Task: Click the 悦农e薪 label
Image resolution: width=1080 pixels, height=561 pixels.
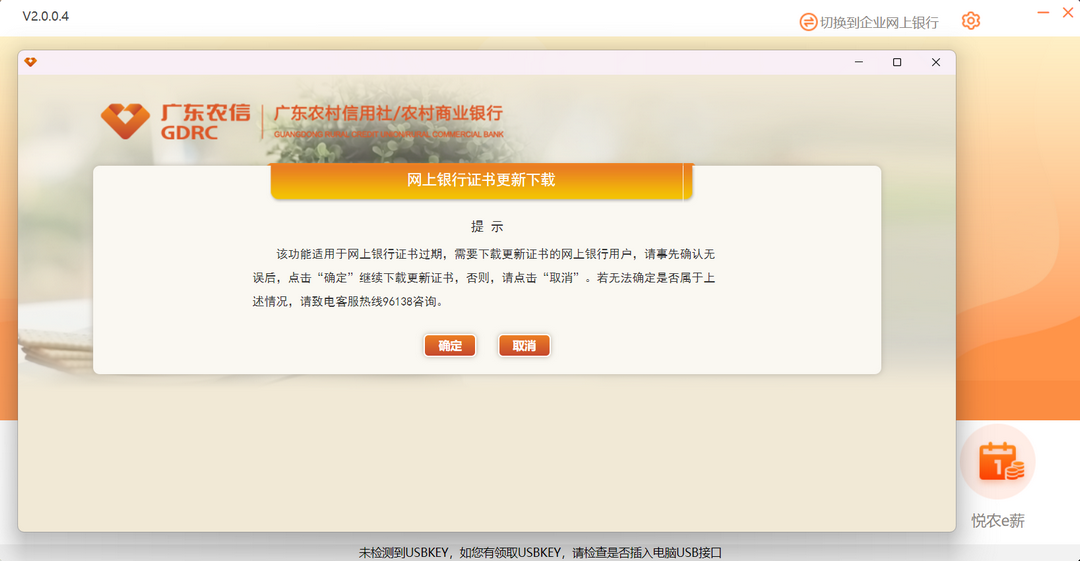Action: coord(998,520)
